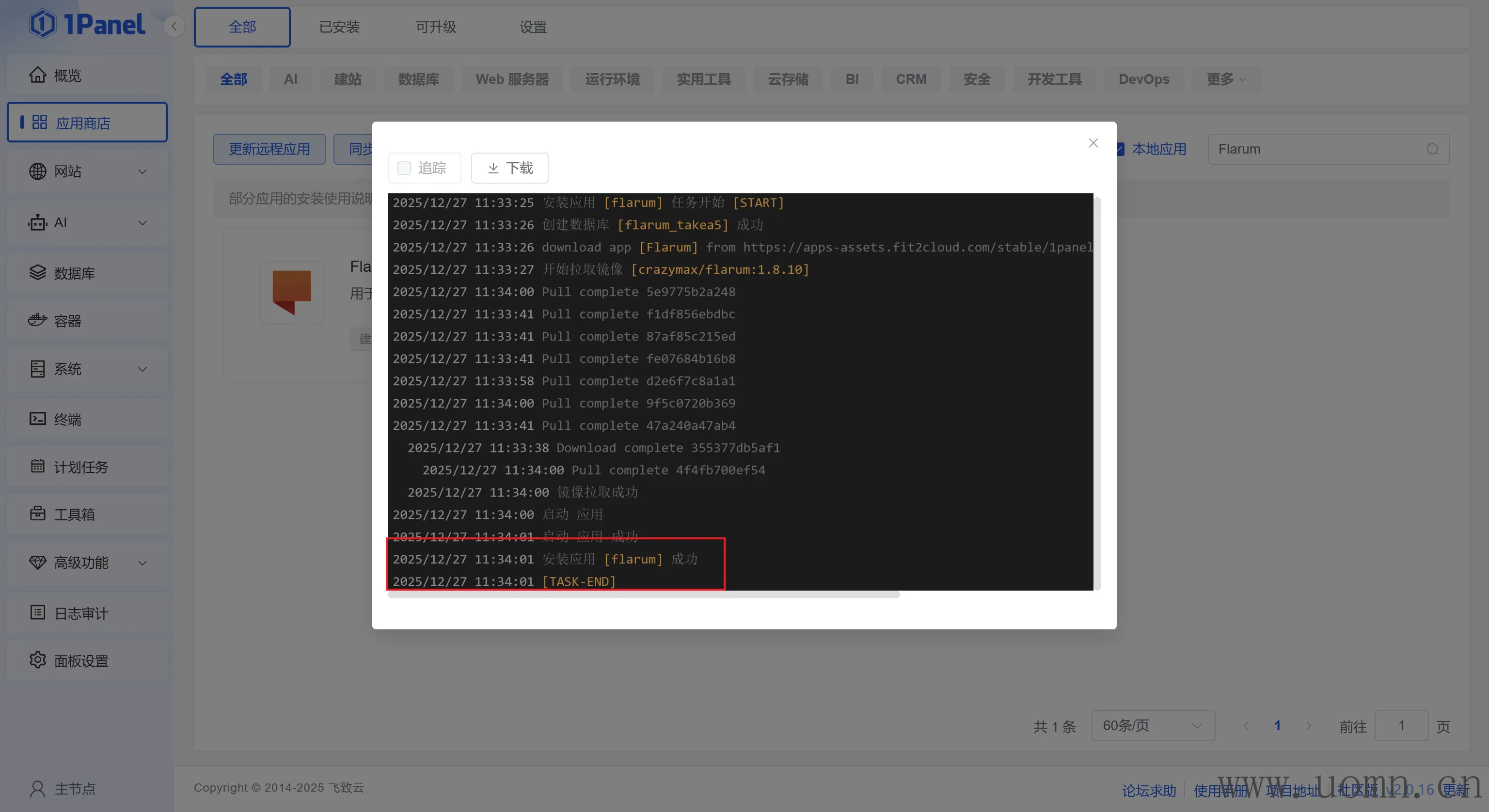1489x812 pixels.
Task: Open the globe icon for 网站
Action: 38,172
